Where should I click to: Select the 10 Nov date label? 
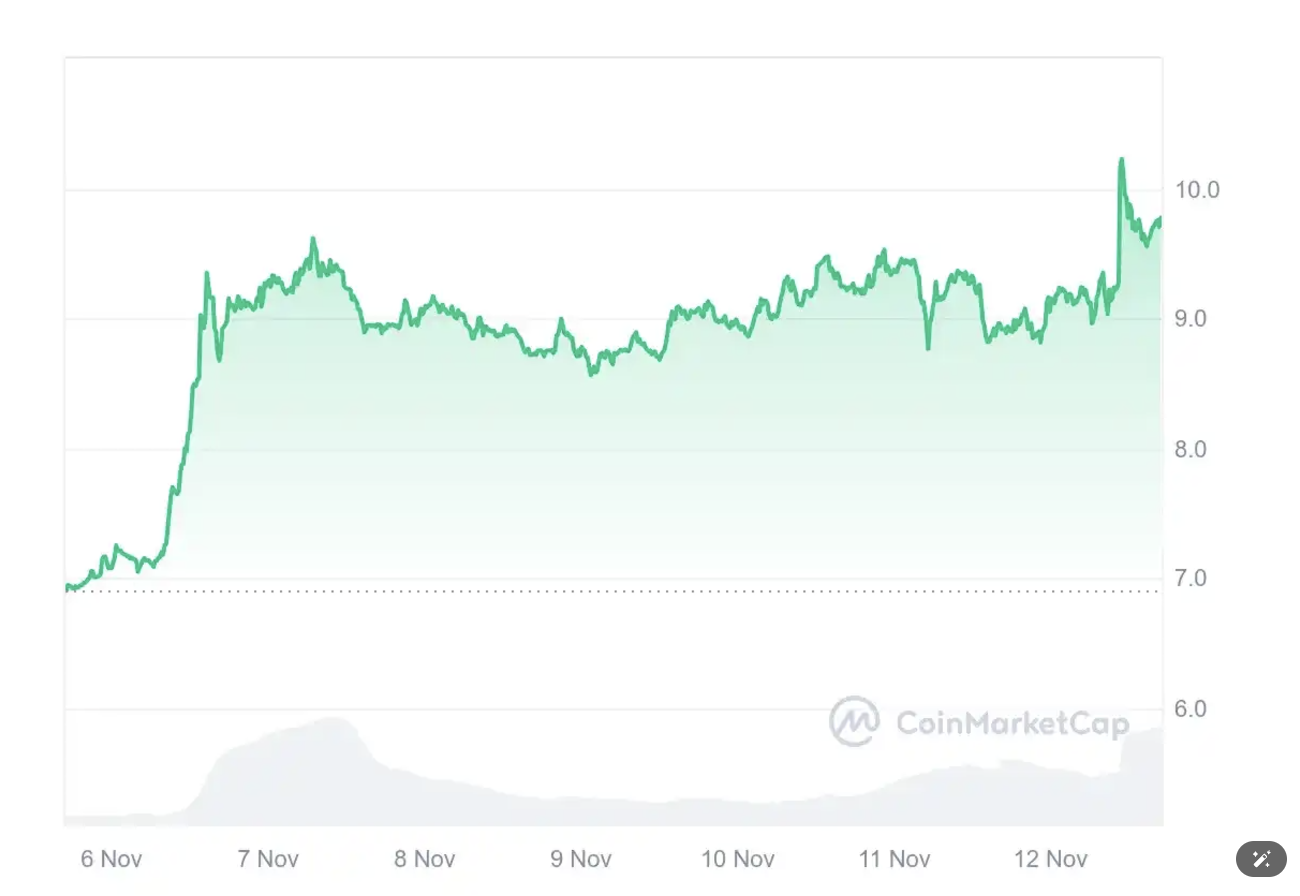pyautogui.click(x=737, y=859)
